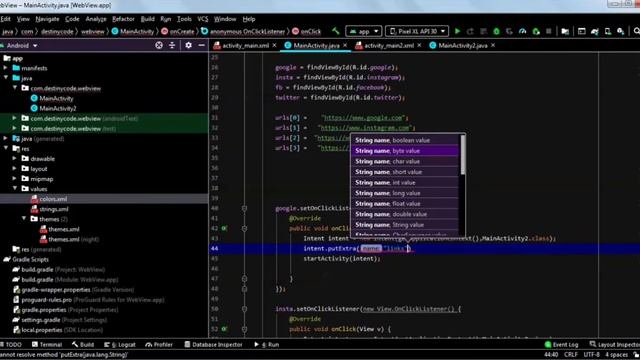This screenshot has width=640, height=360.
Task: Collapse the themes folder
Action: point(24,219)
